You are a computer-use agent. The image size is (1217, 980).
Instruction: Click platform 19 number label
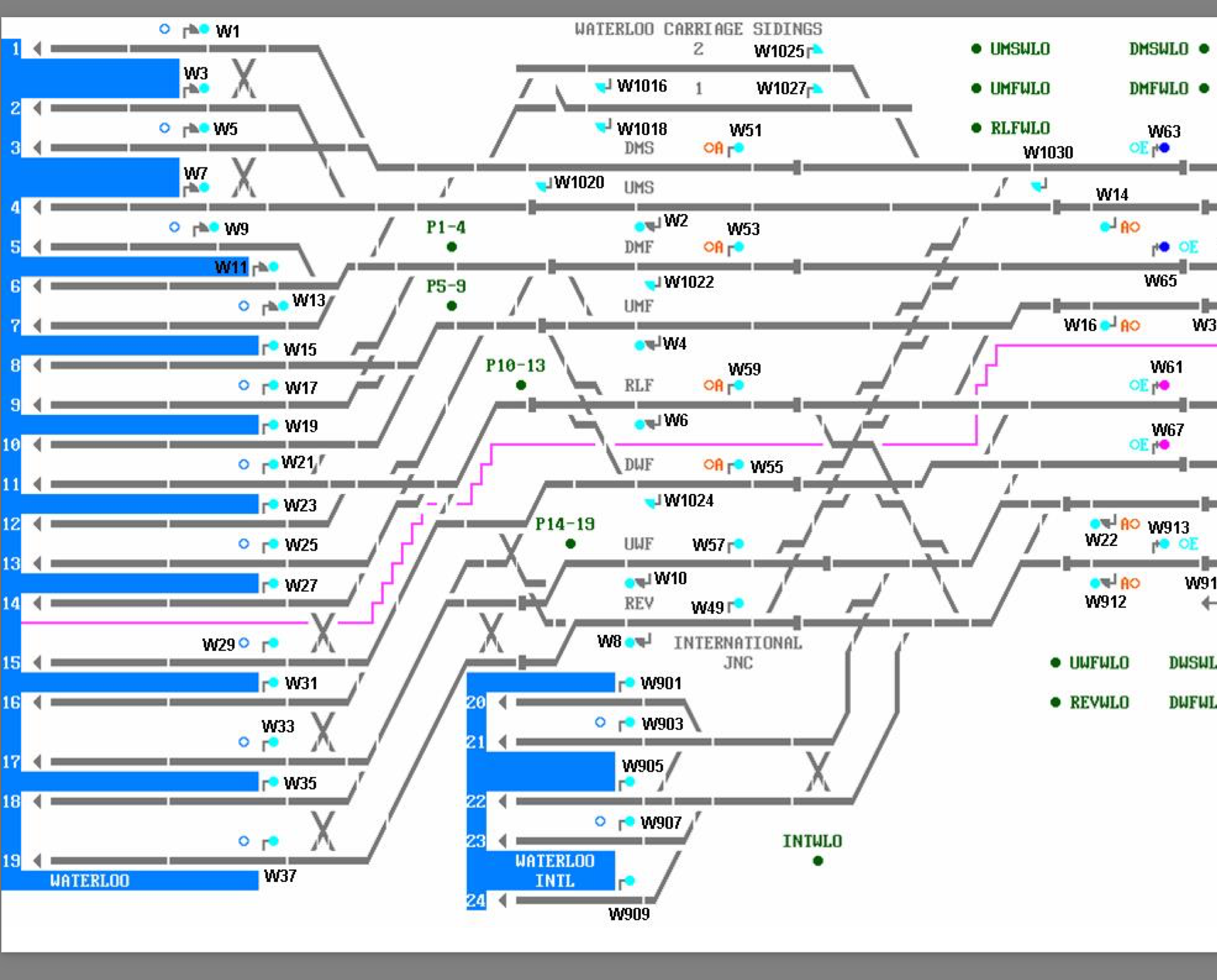pyautogui.click(x=11, y=861)
